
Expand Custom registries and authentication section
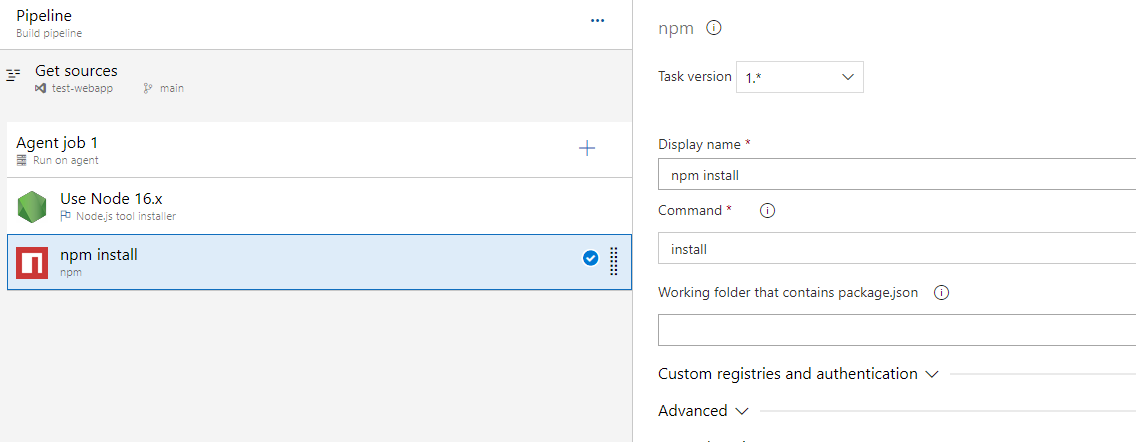pyautogui.click(x=798, y=374)
